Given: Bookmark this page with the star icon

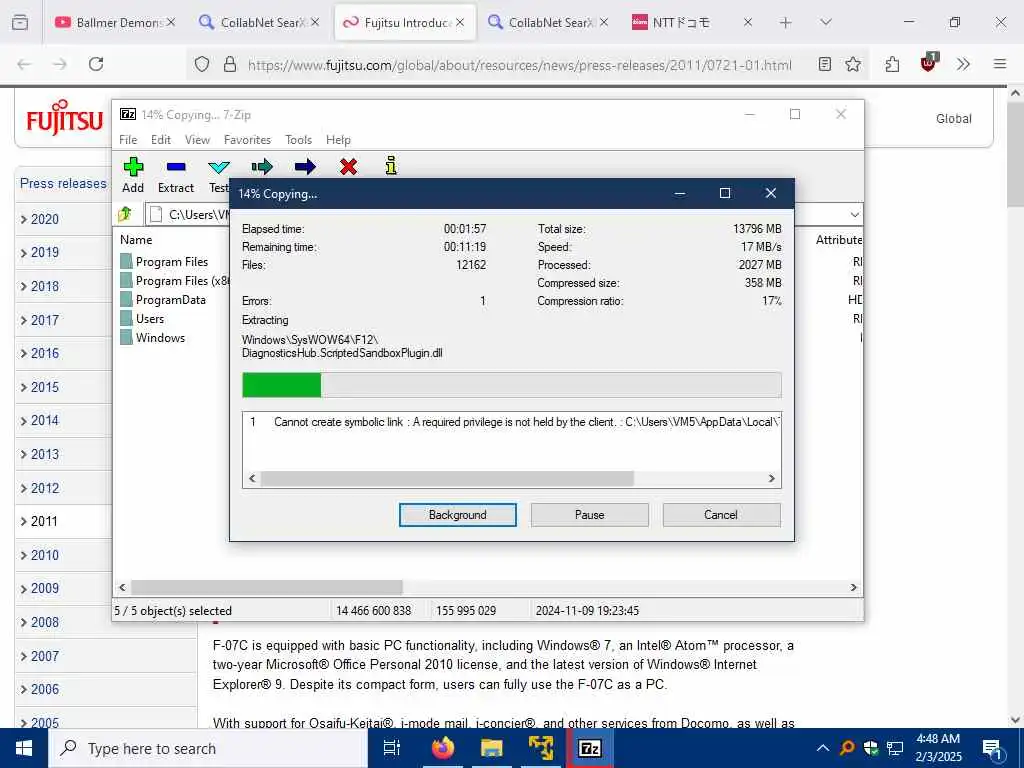Looking at the screenshot, I should point(853,64).
